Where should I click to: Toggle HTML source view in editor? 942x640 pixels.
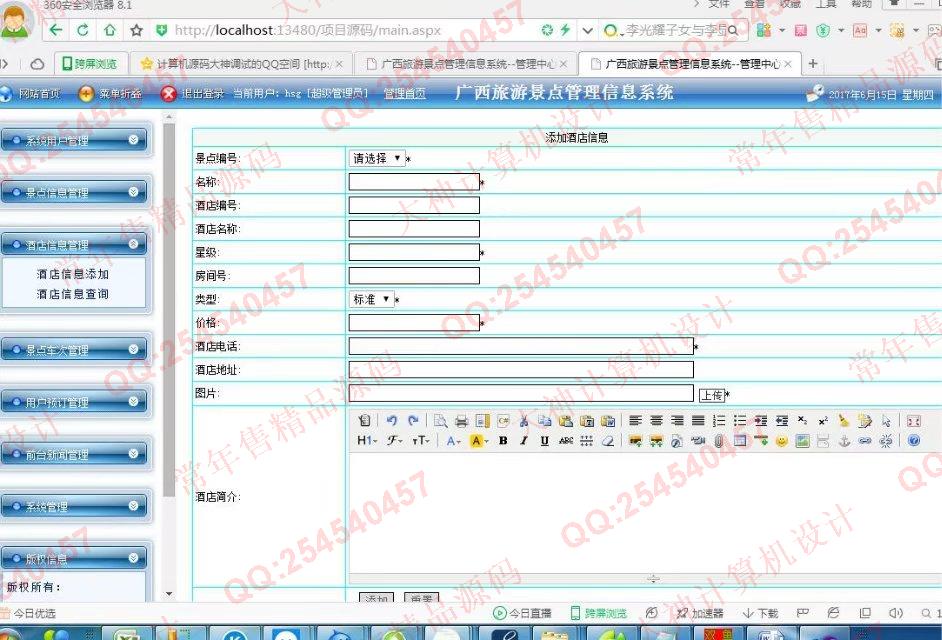click(364, 421)
